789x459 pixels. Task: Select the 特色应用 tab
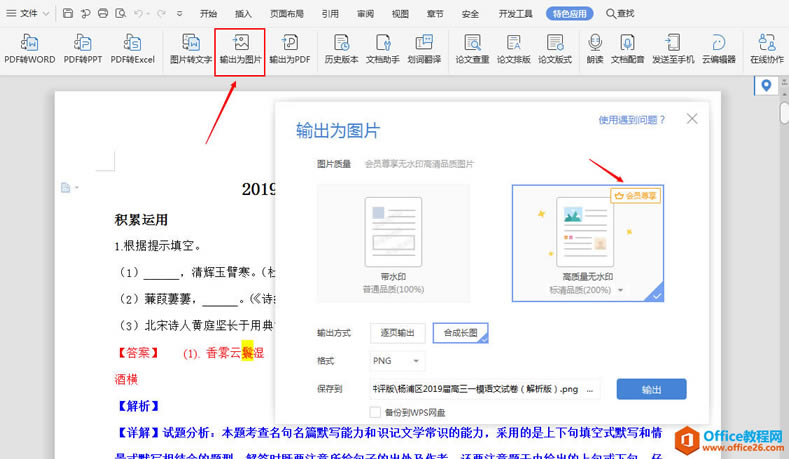coord(570,14)
